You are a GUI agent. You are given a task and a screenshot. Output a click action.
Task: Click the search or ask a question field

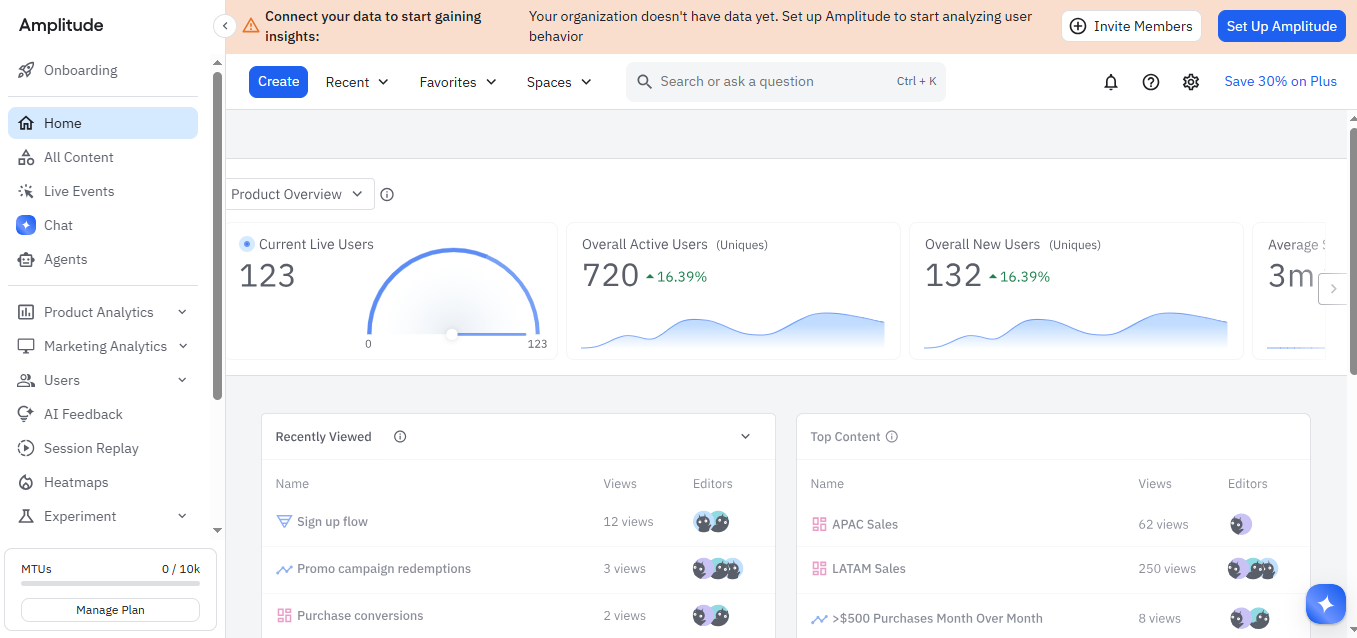coord(785,82)
